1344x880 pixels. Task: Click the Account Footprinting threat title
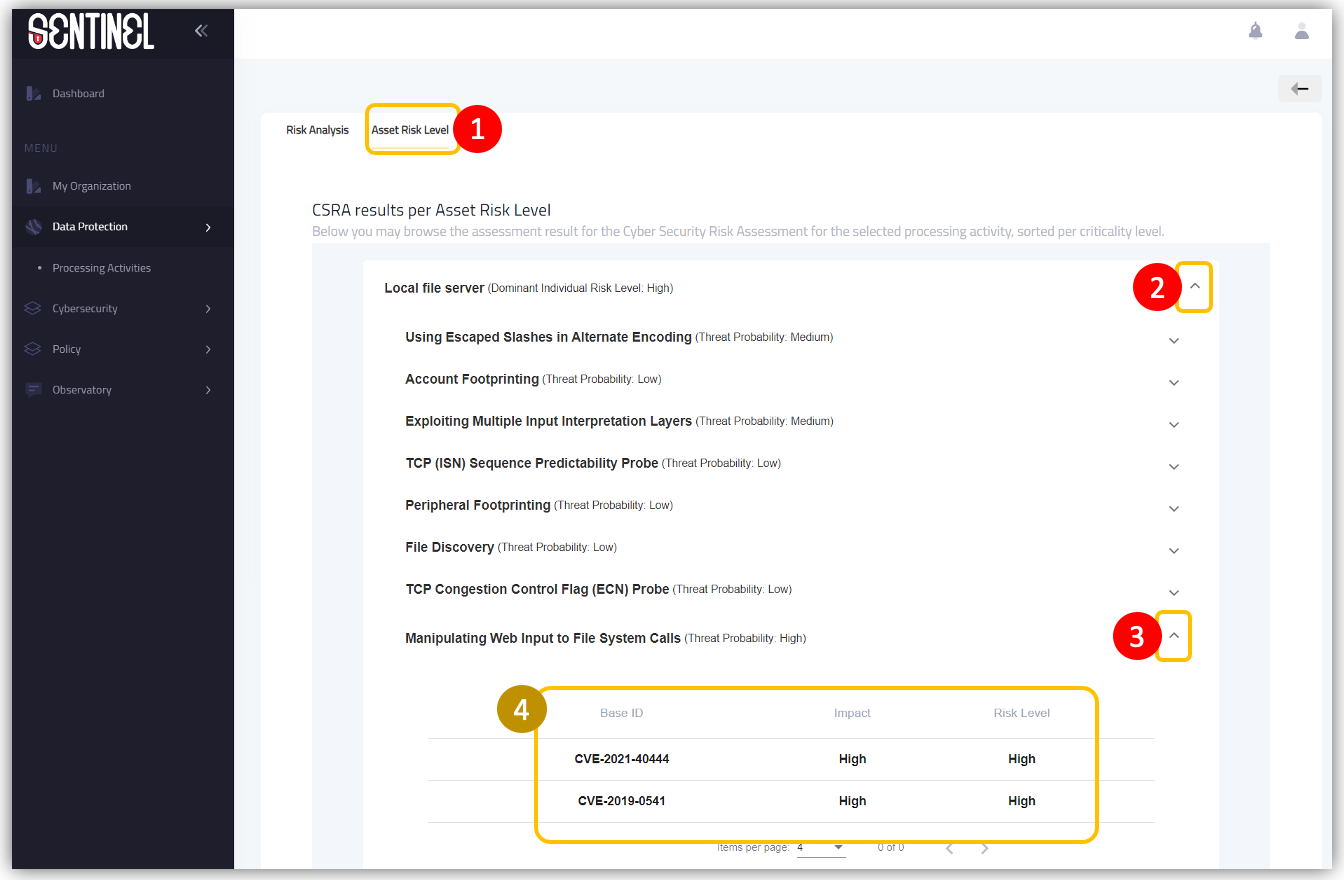pos(472,379)
